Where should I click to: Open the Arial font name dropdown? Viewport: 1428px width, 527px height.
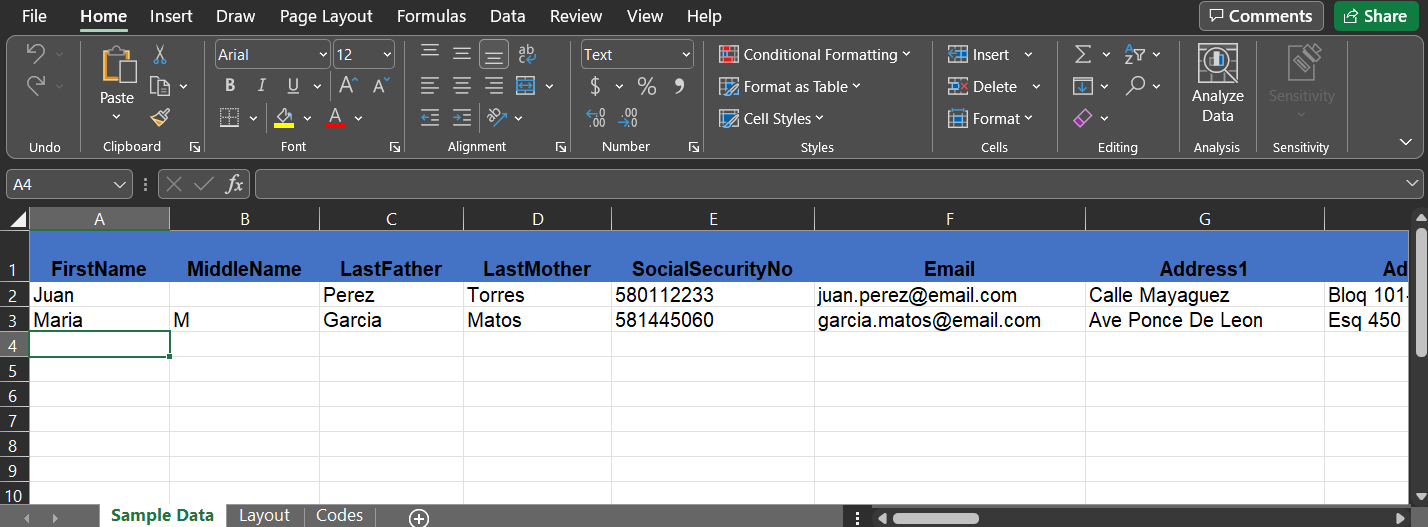coord(323,55)
